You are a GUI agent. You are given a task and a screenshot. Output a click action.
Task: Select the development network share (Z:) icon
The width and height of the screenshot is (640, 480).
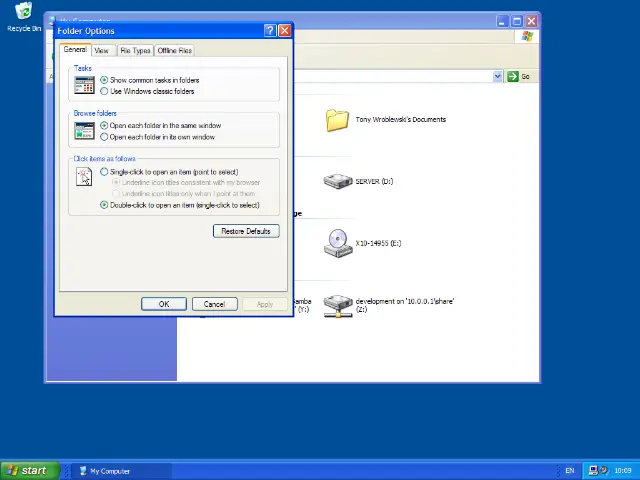coord(338,305)
